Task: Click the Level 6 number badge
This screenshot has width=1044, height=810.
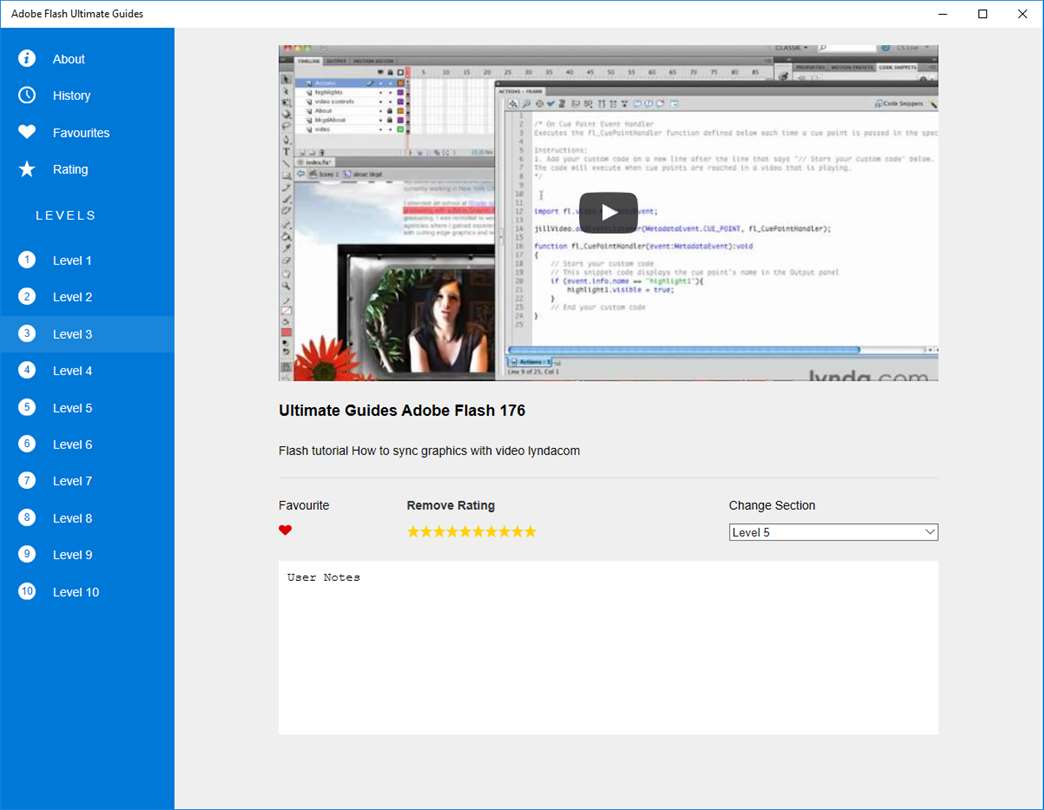Action: (27, 444)
